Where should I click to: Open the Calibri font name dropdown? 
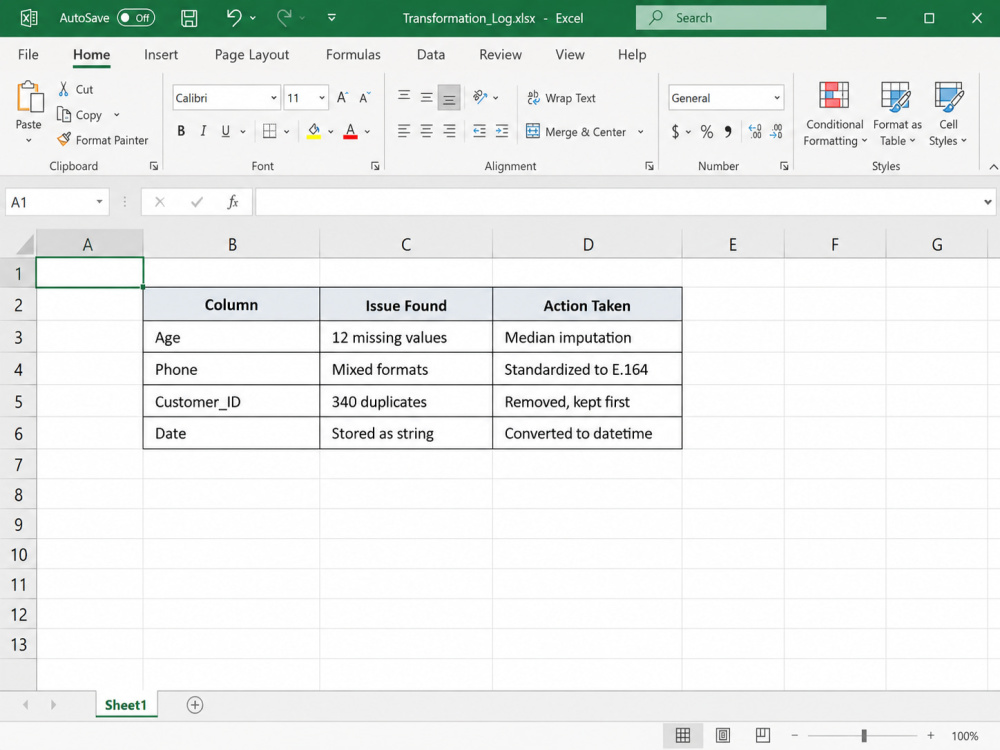274,98
